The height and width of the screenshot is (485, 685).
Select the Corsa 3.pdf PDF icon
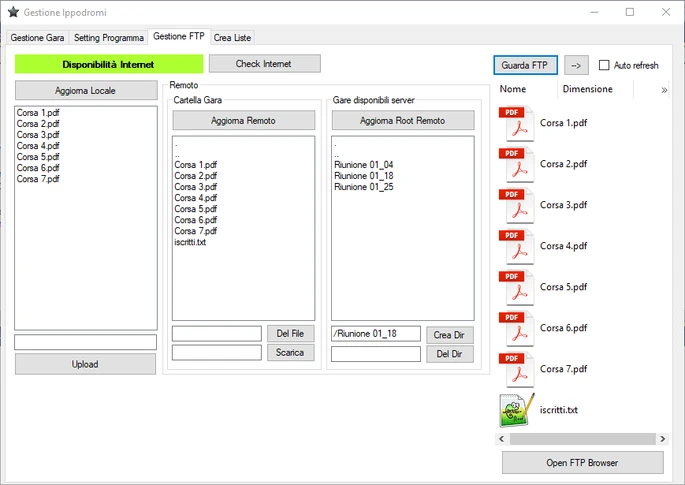(516, 206)
